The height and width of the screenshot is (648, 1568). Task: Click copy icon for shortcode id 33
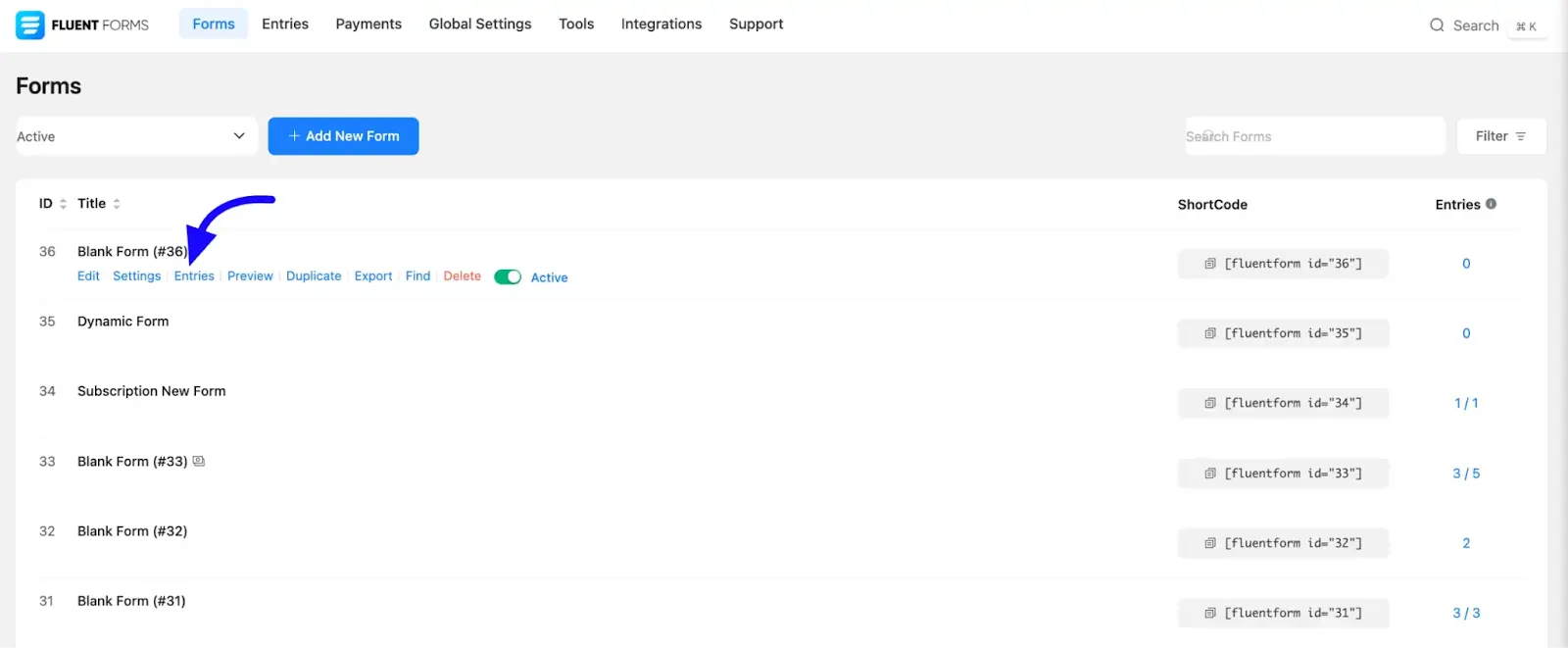tap(1210, 474)
